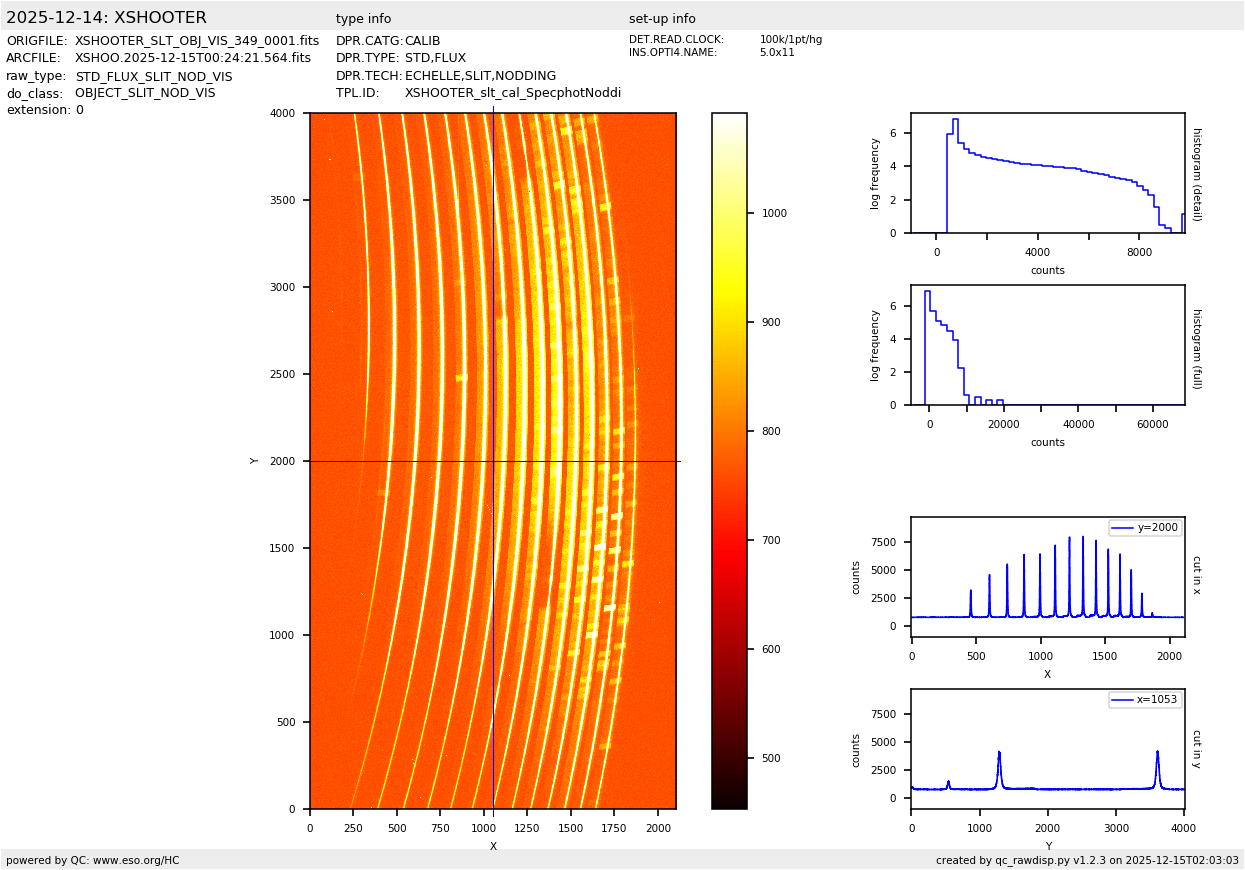The width and height of the screenshot is (1245, 870).
Task: Select the raw_type value STD_FLUX_SLIT_NOD_VIS
Action: tap(153, 76)
